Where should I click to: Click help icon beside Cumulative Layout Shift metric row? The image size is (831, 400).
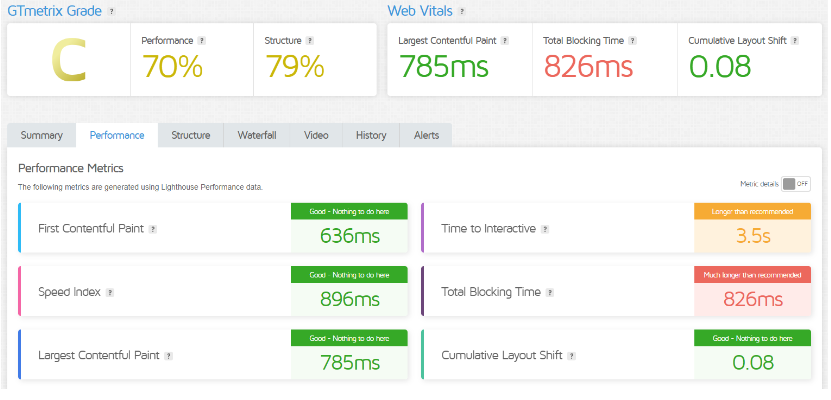coord(571,356)
